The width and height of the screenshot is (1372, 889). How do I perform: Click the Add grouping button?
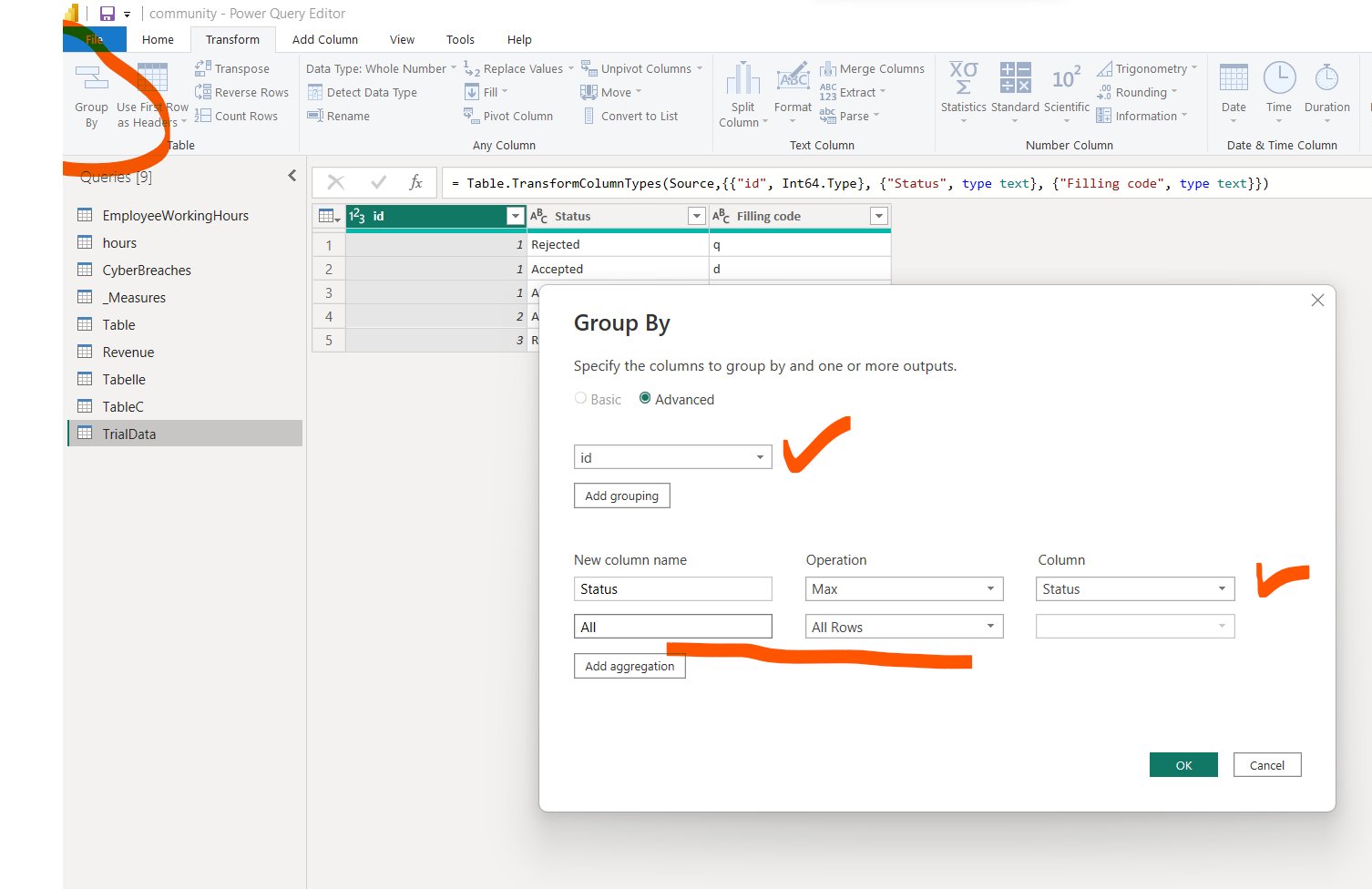click(x=621, y=496)
